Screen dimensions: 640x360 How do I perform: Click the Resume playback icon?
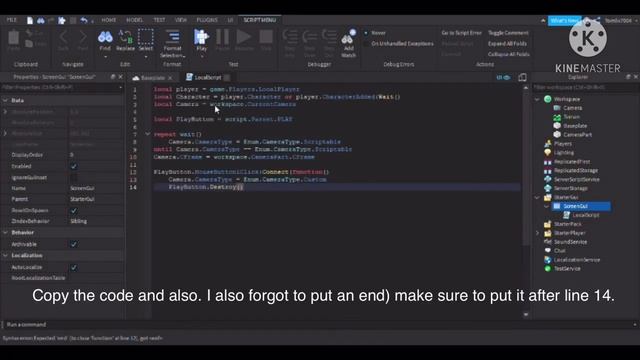(x=244, y=37)
